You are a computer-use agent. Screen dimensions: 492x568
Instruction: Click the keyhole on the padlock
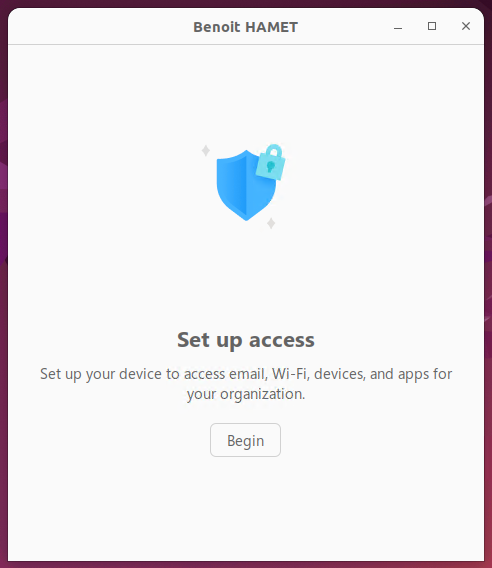pos(271,167)
